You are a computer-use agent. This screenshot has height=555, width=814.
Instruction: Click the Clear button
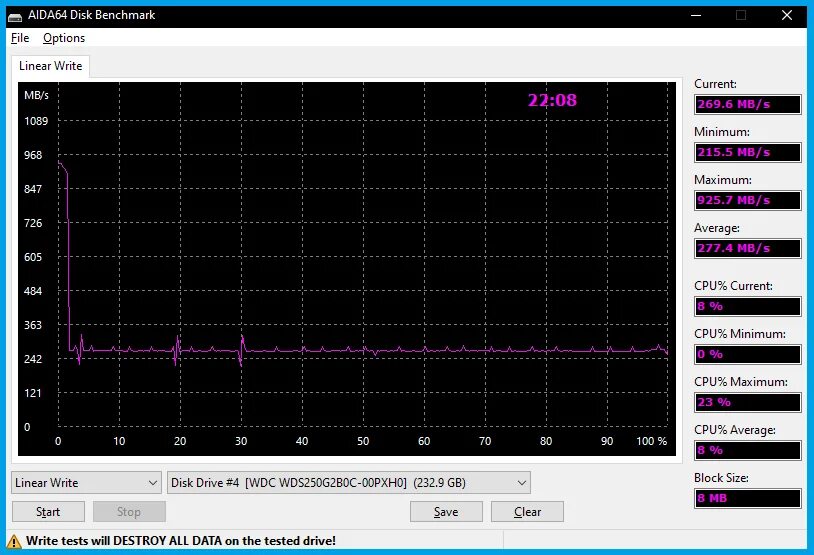[x=527, y=512]
